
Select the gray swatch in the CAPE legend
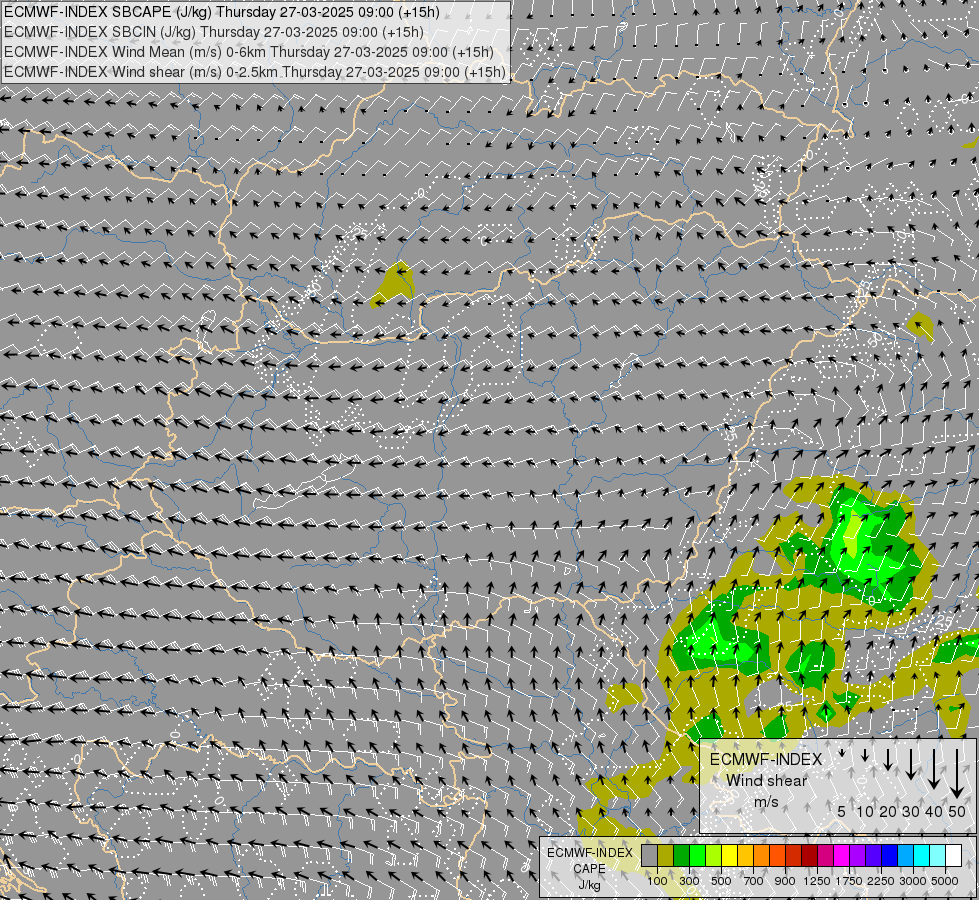coord(649,856)
